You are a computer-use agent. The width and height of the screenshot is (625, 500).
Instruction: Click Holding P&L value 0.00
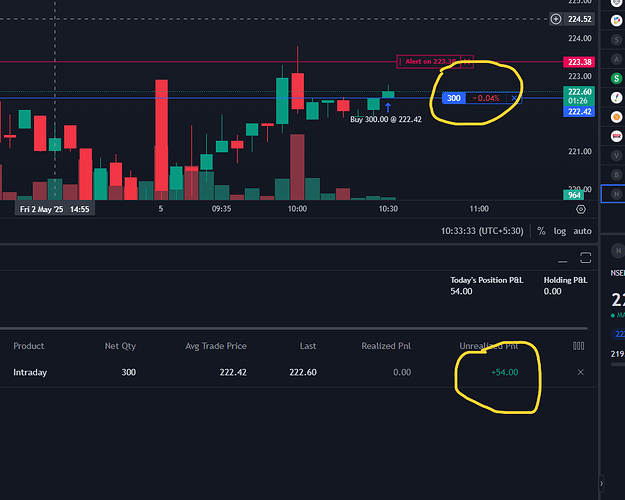552,291
